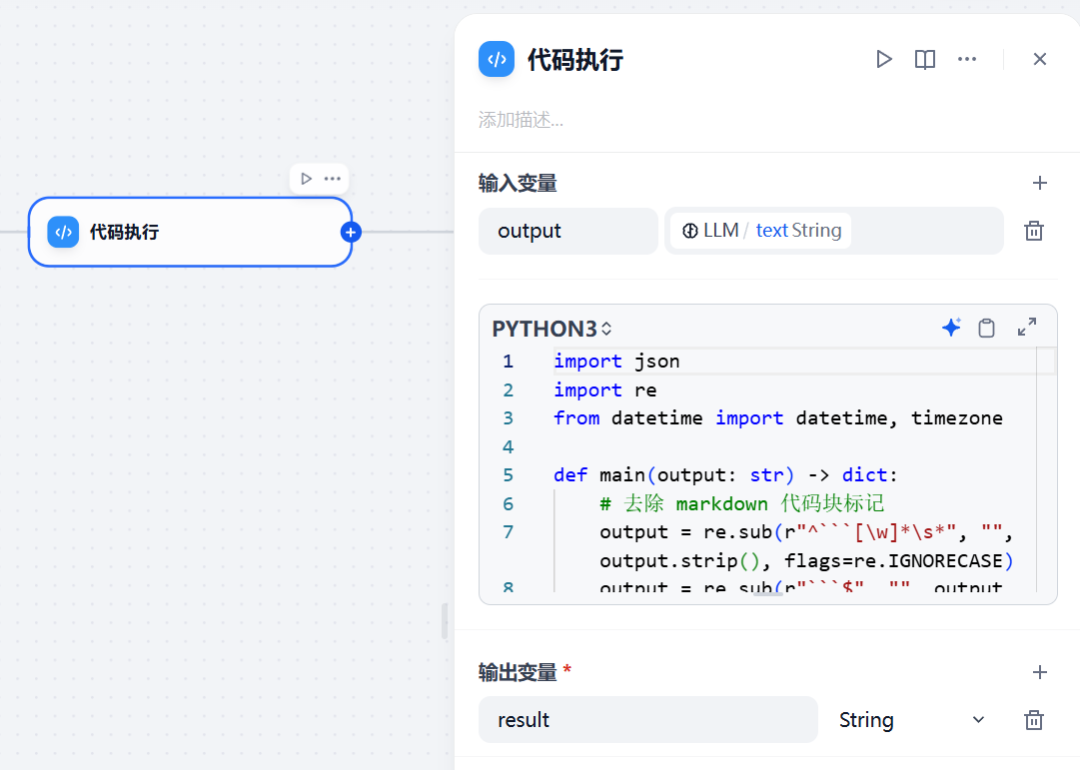Click the def main function definition line
Screen dimensions: 1080x770
(725, 475)
